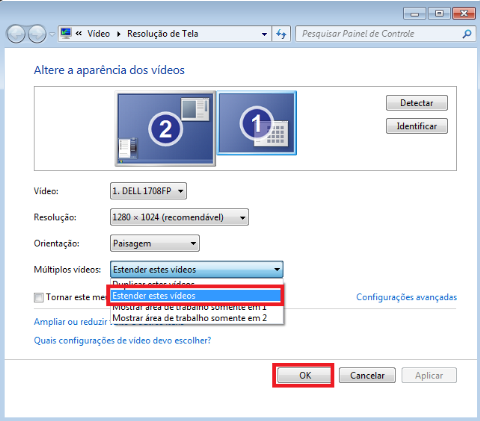Image resolution: width=480 pixels, height=421 pixels.
Task: Click the Forward navigation arrow
Action: click(x=37, y=34)
